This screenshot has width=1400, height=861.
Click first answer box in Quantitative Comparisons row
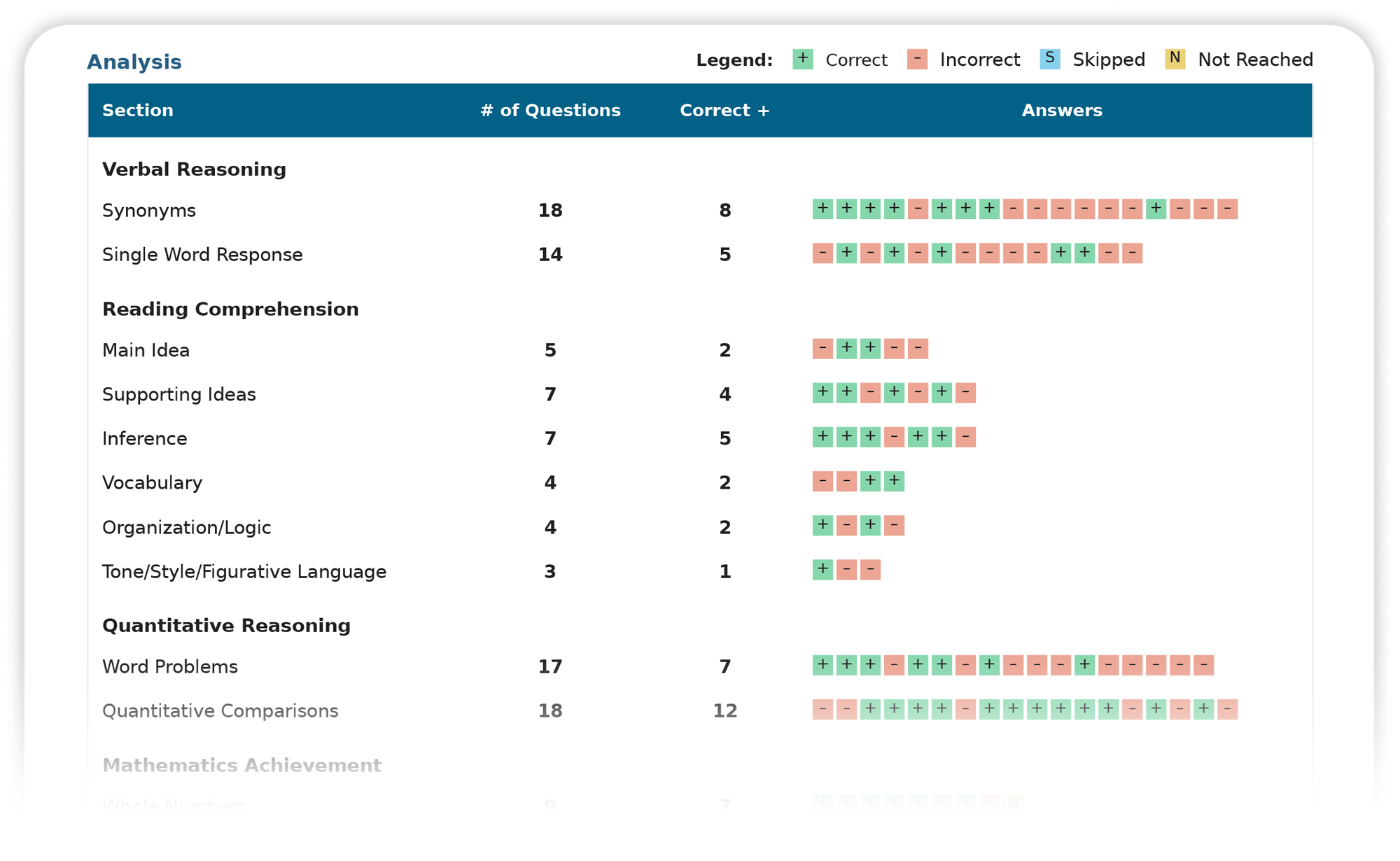822,709
